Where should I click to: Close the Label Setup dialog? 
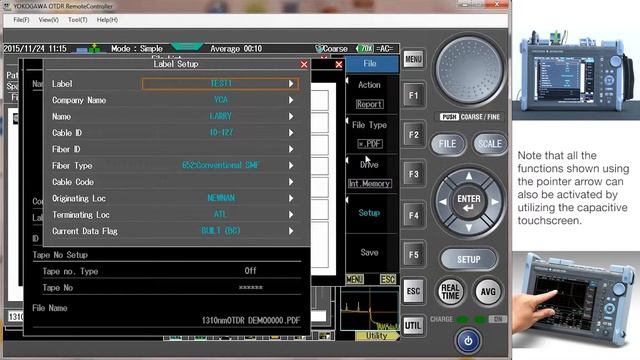[304, 64]
